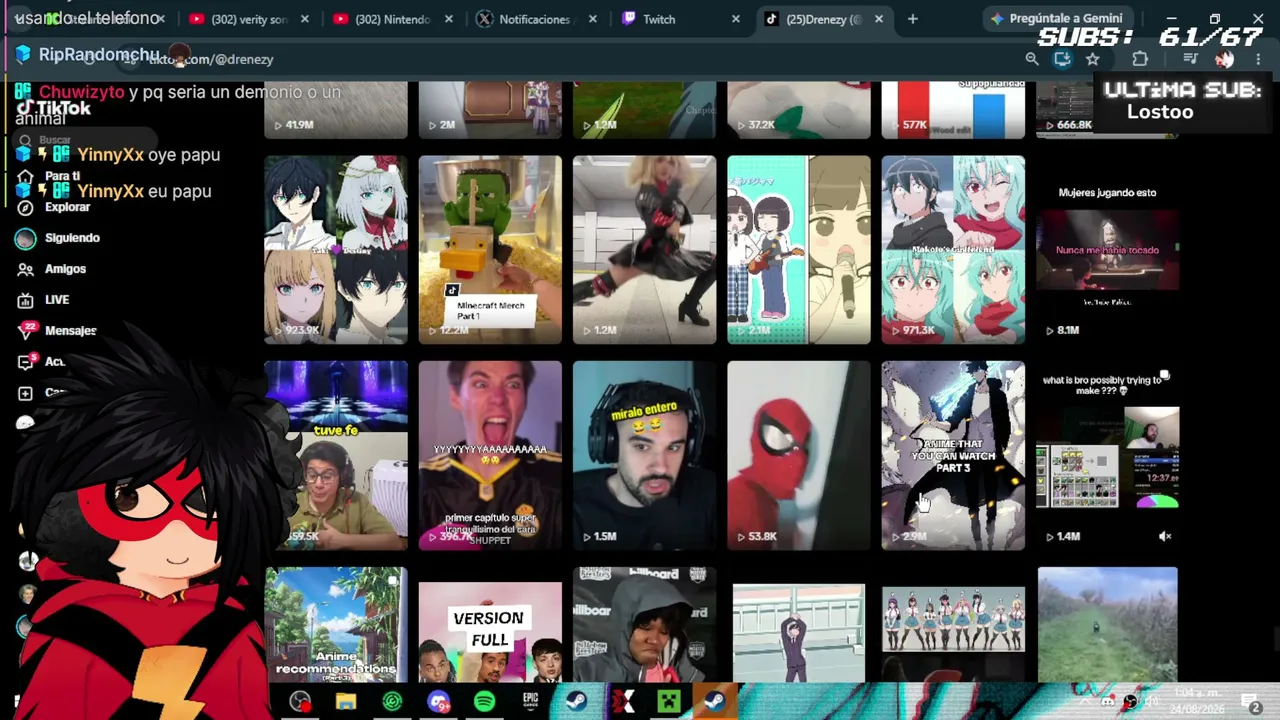The height and width of the screenshot is (720, 1280).
Task: Close the Notificaciones tab
Action: (x=593, y=19)
